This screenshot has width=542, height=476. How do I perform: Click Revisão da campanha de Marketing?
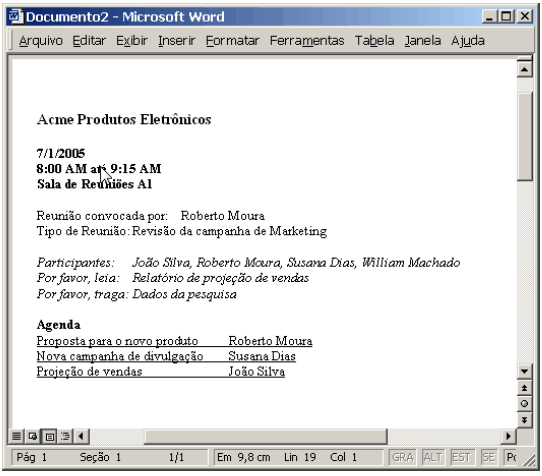click(x=230, y=231)
